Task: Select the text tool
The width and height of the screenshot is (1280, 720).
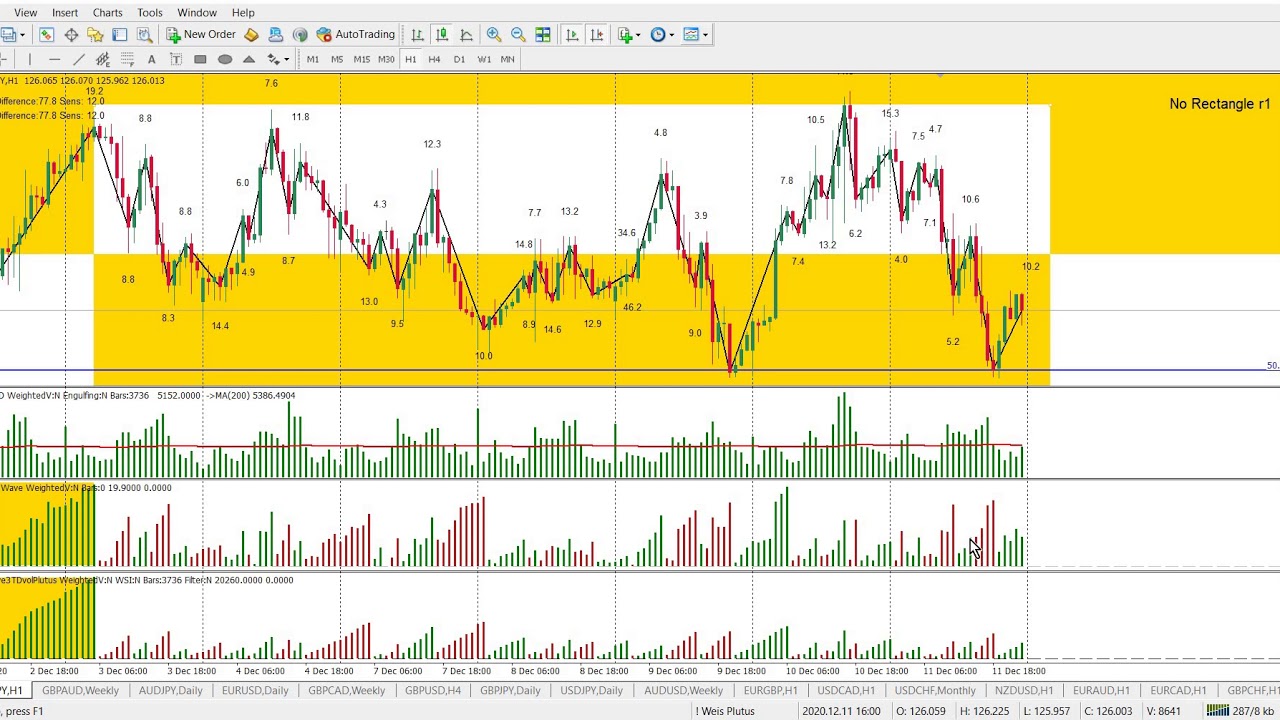Action: click(151, 59)
